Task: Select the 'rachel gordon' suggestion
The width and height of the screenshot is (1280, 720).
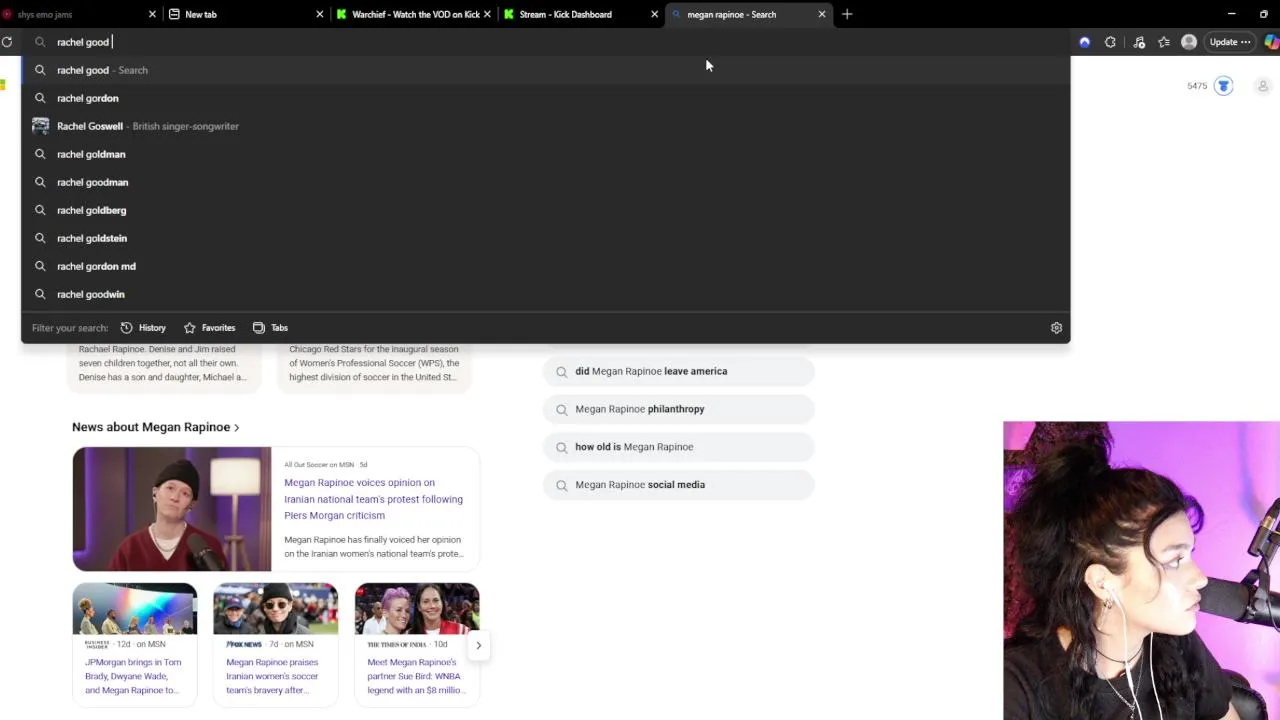Action: coord(545,98)
